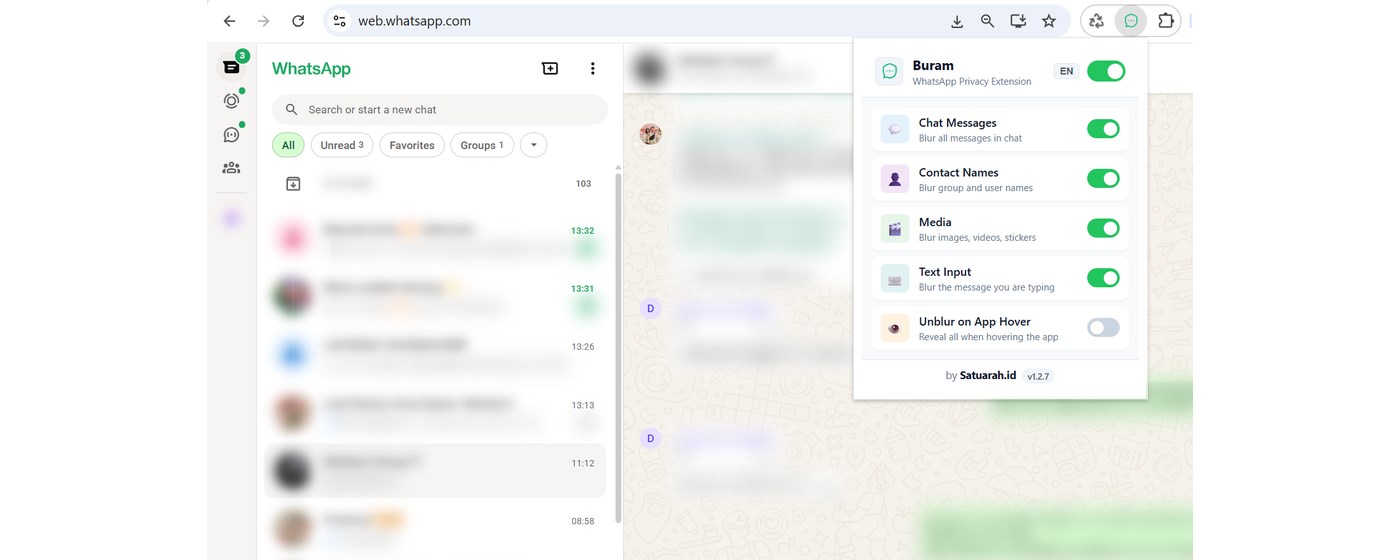1400x560 pixels.
Task: Click the Media clapperboard icon
Action: (x=895, y=228)
